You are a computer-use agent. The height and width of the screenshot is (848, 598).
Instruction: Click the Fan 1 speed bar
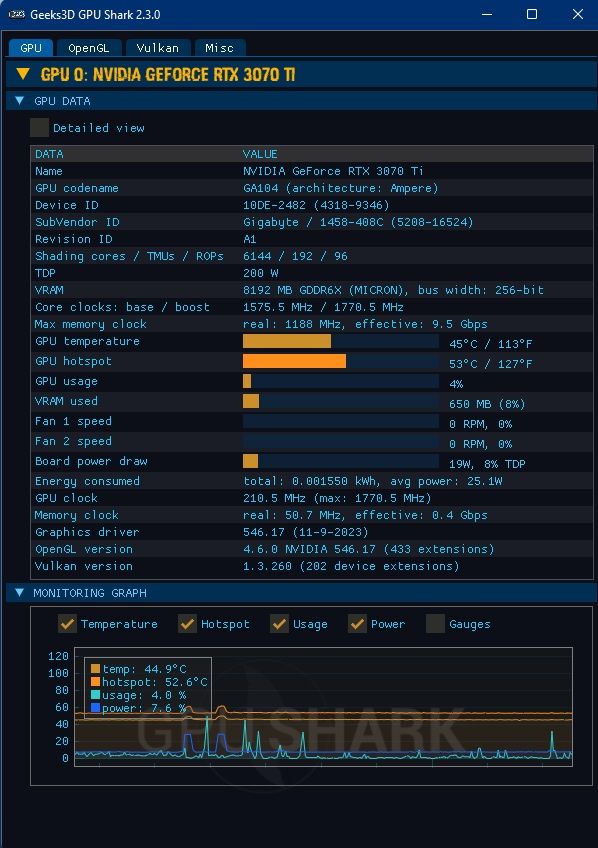(x=341, y=421)
